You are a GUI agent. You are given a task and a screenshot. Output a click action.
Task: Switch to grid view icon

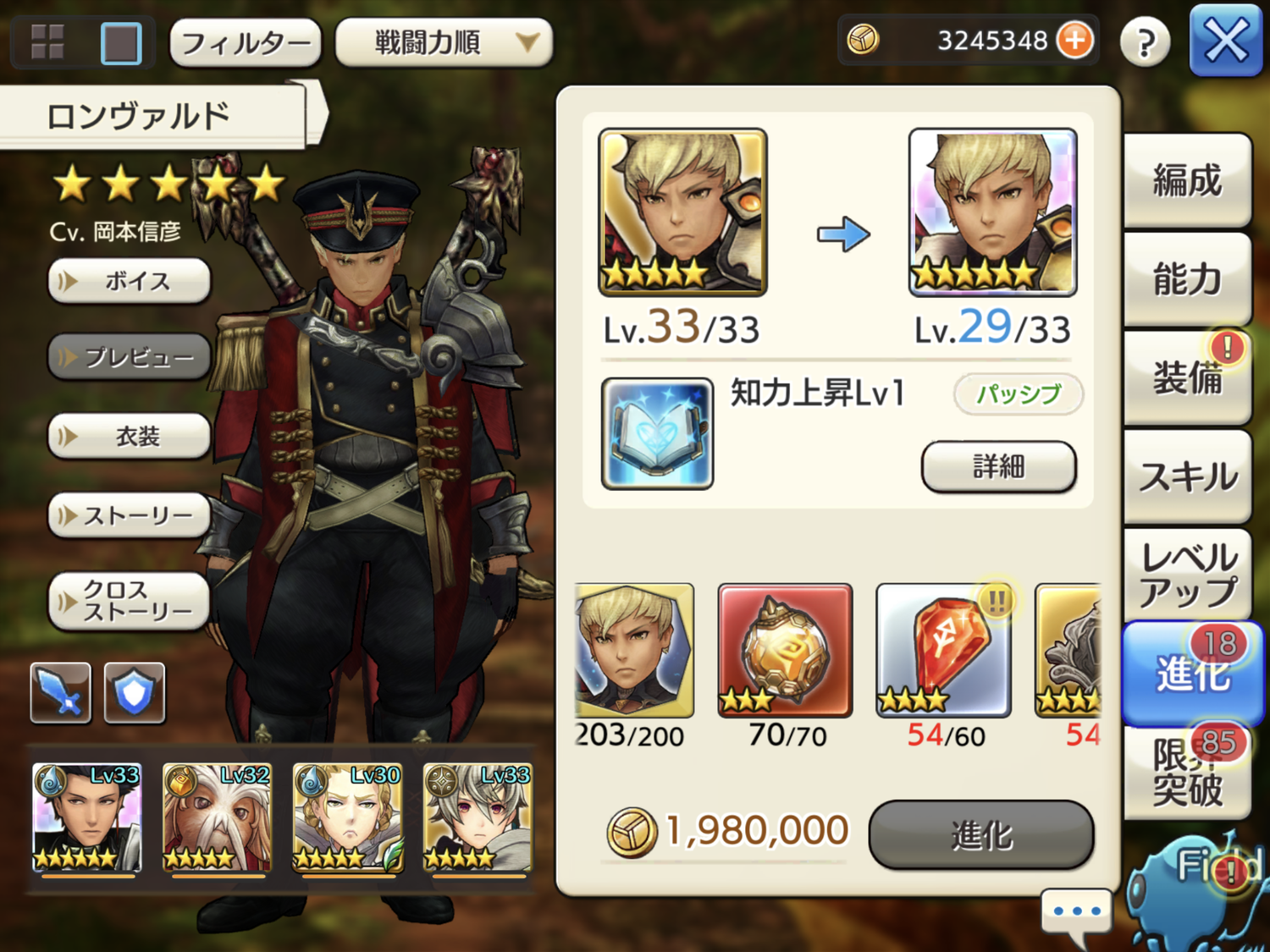point(47,41)
